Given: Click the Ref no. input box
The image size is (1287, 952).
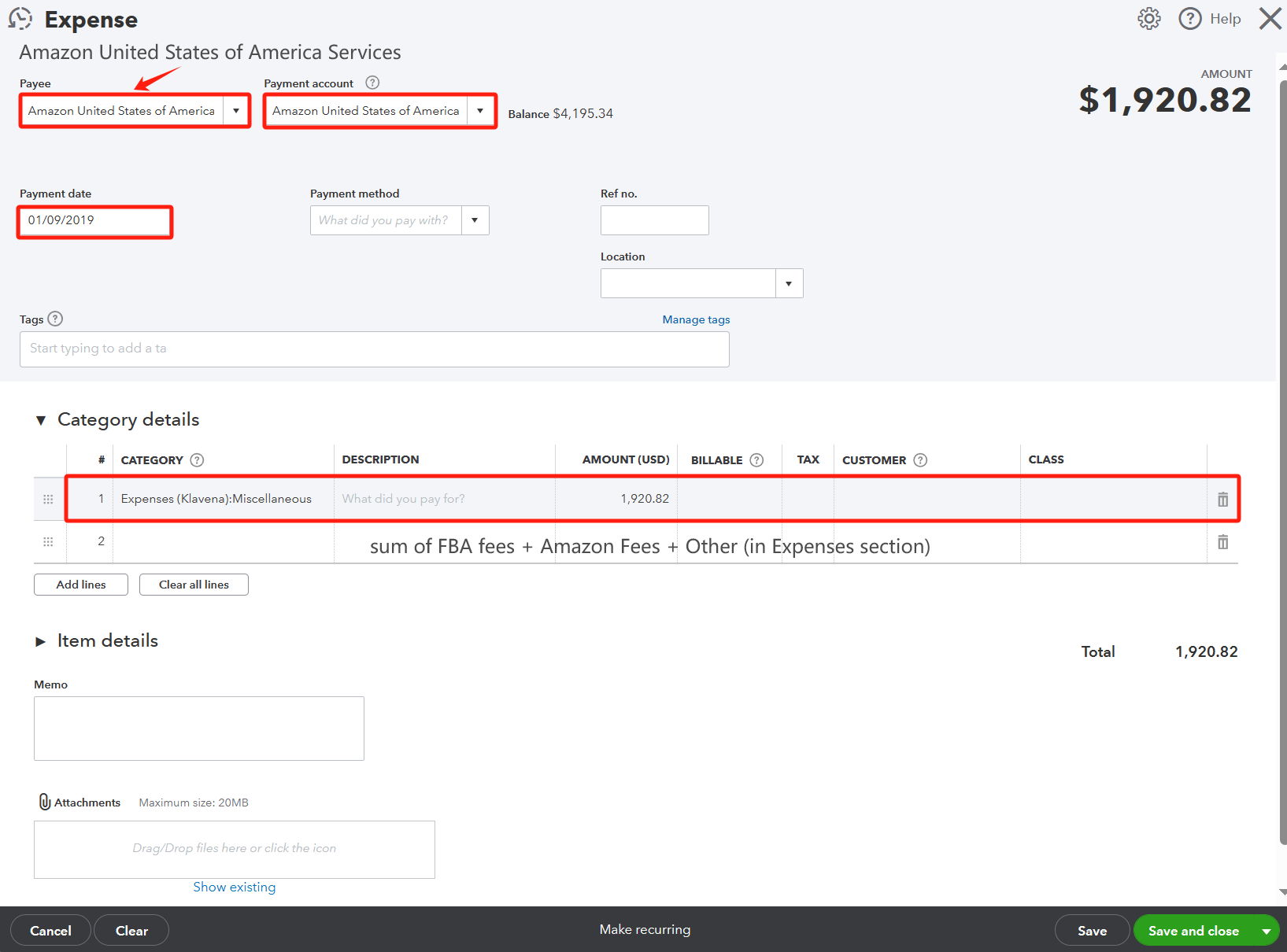Looking at the screenshot, I should [655, 220].
